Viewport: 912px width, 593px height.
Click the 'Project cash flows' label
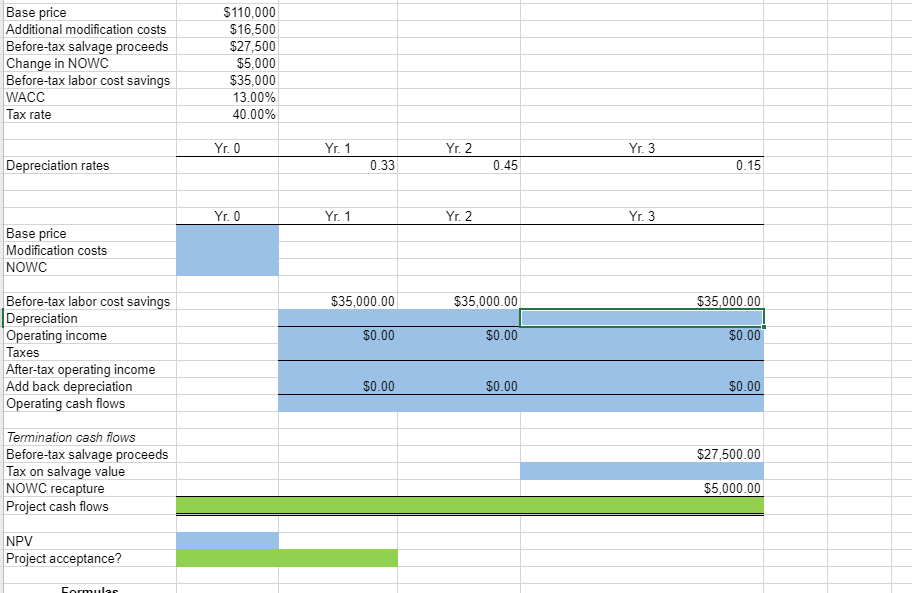coord(57,506)
